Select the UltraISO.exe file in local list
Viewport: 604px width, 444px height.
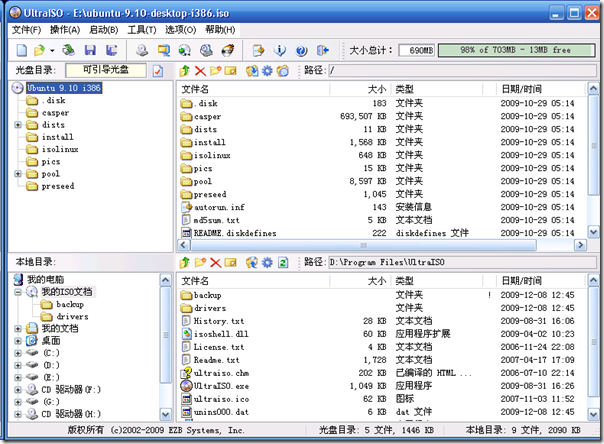point(381,386)
